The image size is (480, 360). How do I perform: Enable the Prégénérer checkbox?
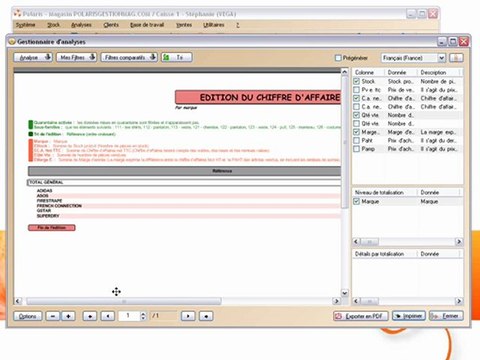pos(338,58)
